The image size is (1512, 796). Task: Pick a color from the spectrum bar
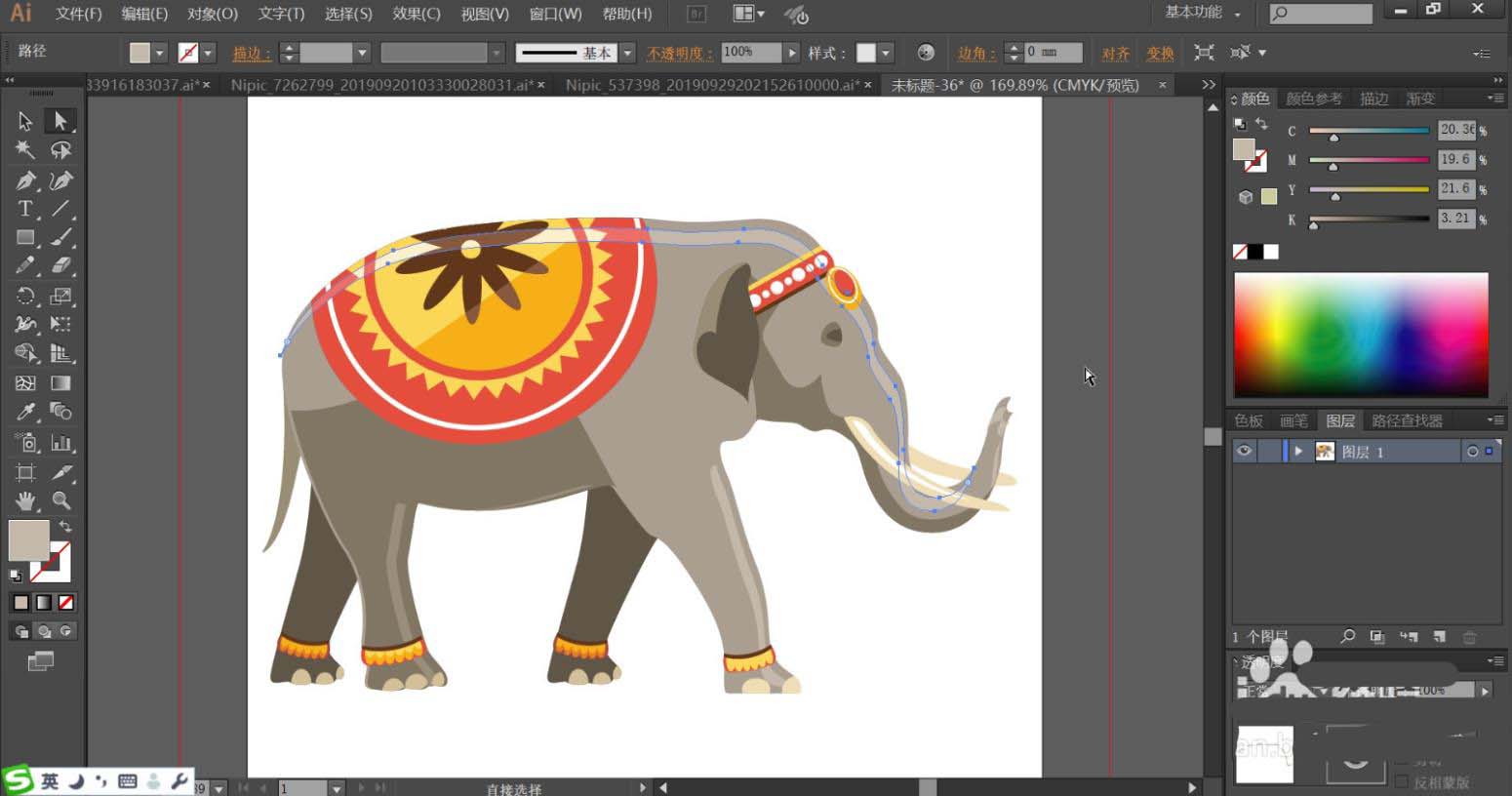coord(1361,335)
